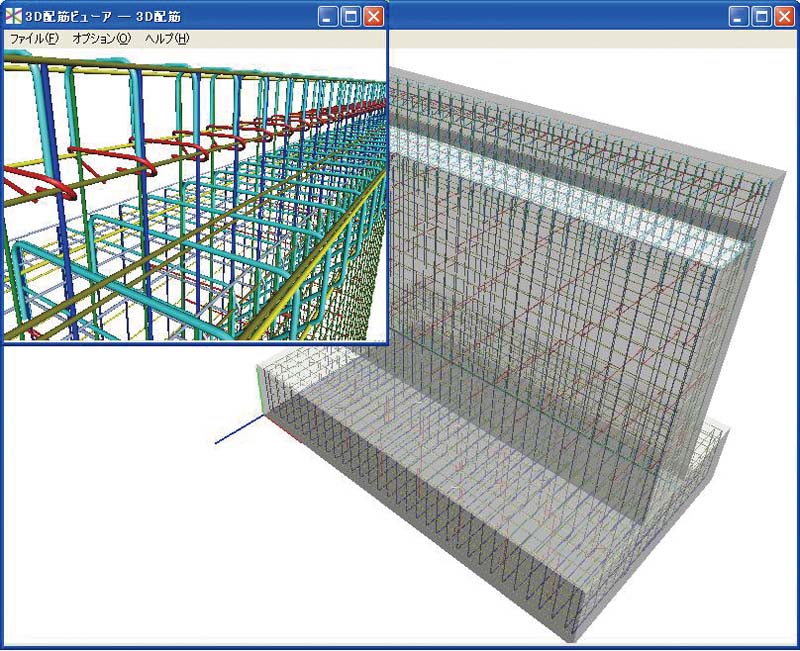
Task: Minimize the 3D配筋ビューア front window
Action: tap(328, 16)
